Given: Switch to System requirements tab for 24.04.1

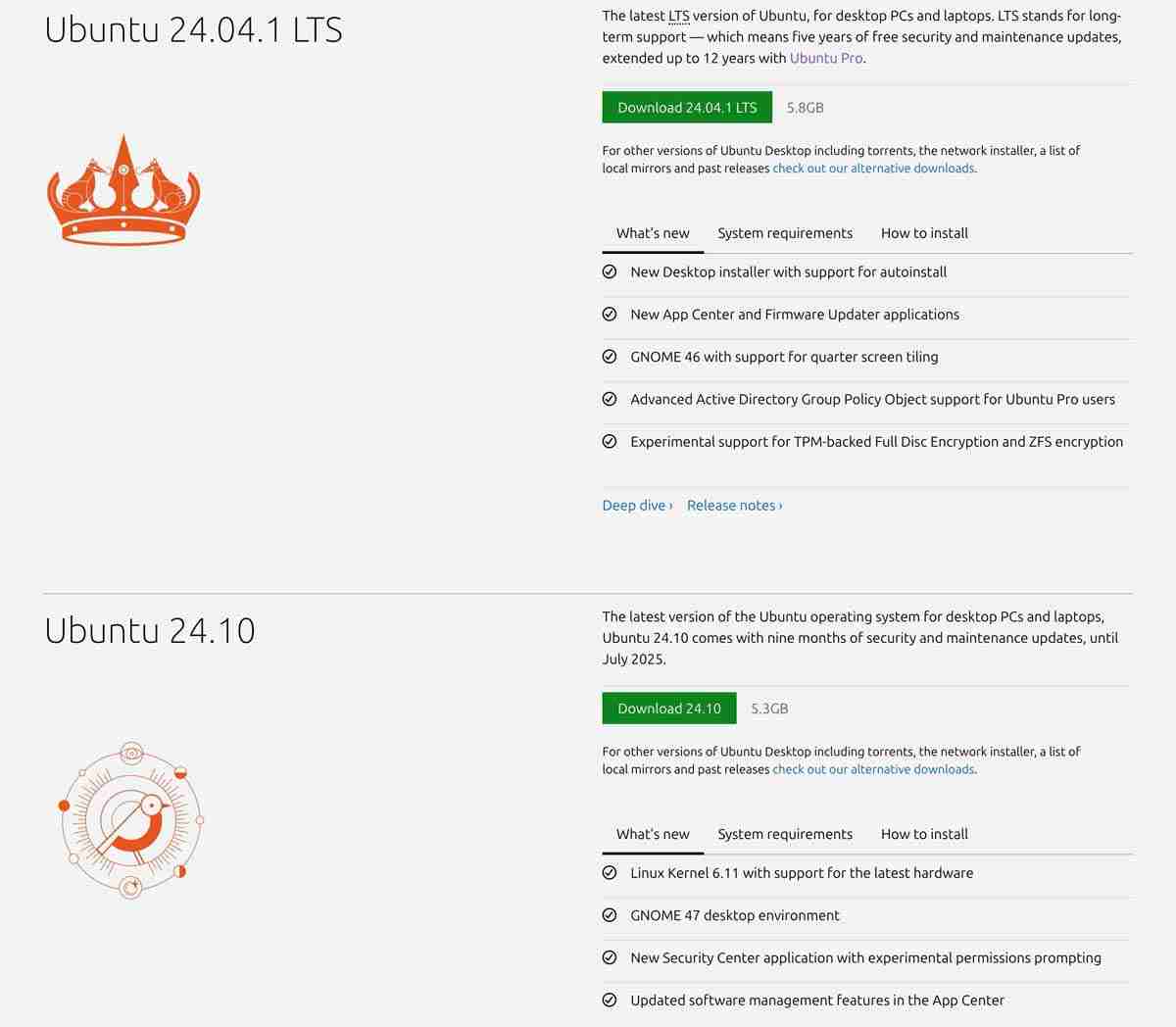Looking at the screenshot, I should (x=785, y=232).
